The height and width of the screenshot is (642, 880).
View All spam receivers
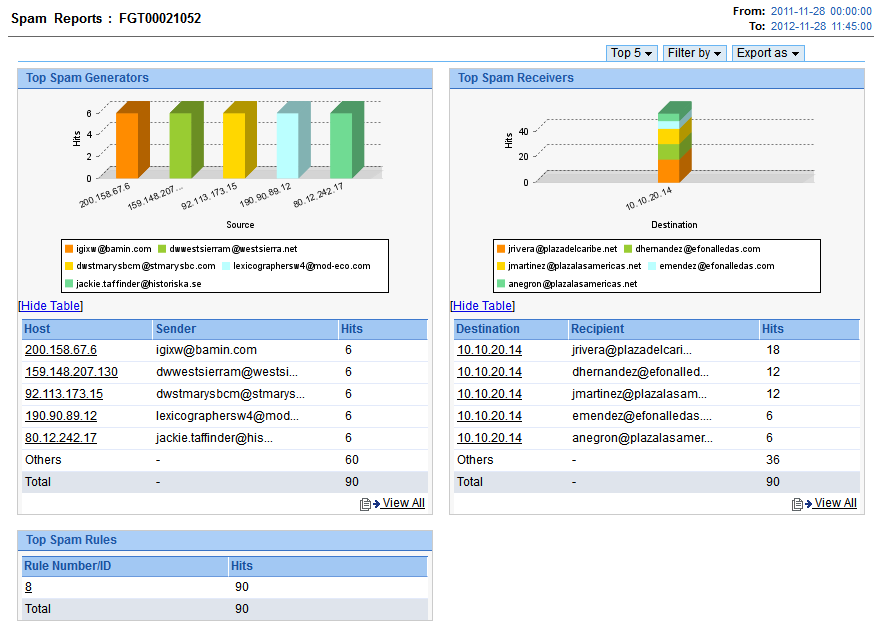coord(835,503)
